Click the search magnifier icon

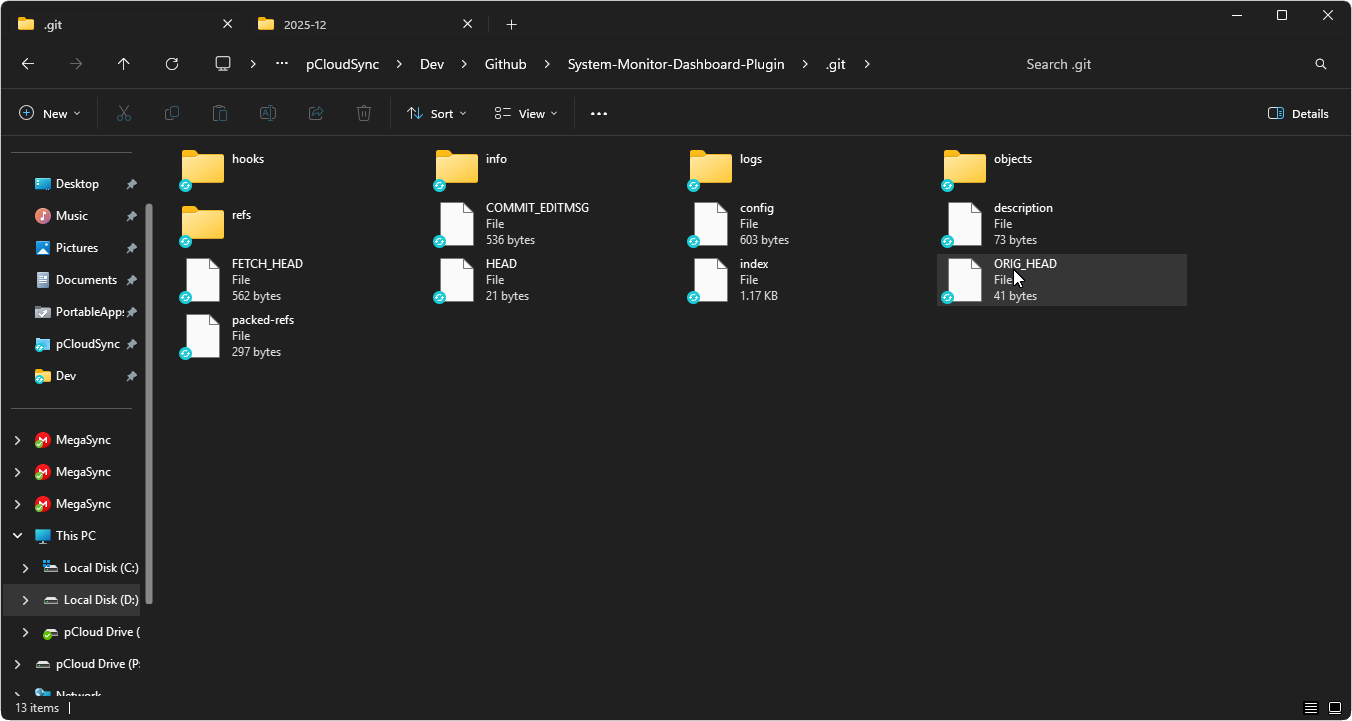1320,64
